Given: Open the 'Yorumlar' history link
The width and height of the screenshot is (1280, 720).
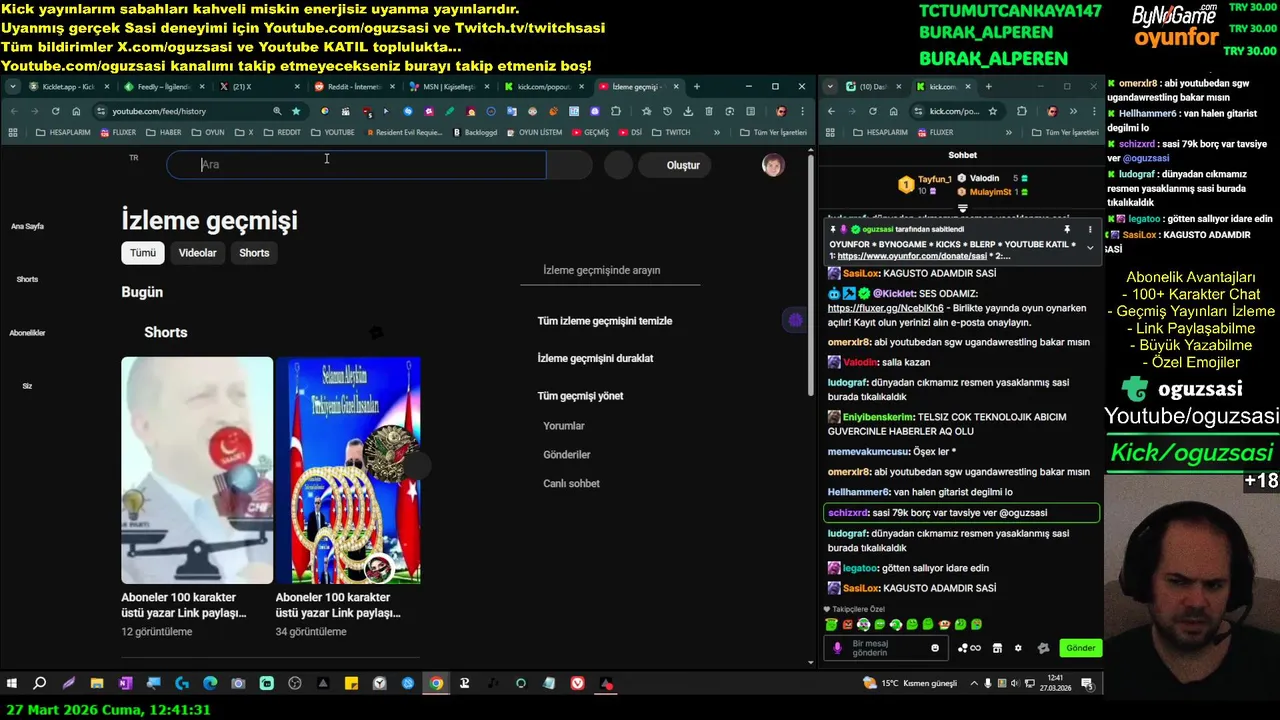Looking at the screenshot, I should [564, 426].
